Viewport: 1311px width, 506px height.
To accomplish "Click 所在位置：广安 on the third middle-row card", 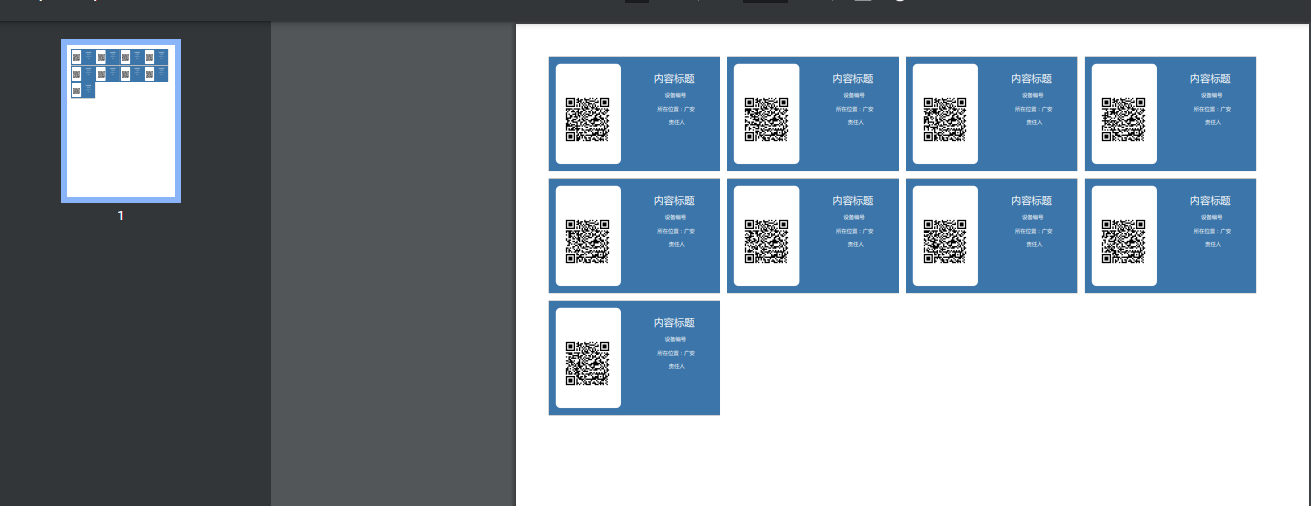I will tap(1033, 231).
